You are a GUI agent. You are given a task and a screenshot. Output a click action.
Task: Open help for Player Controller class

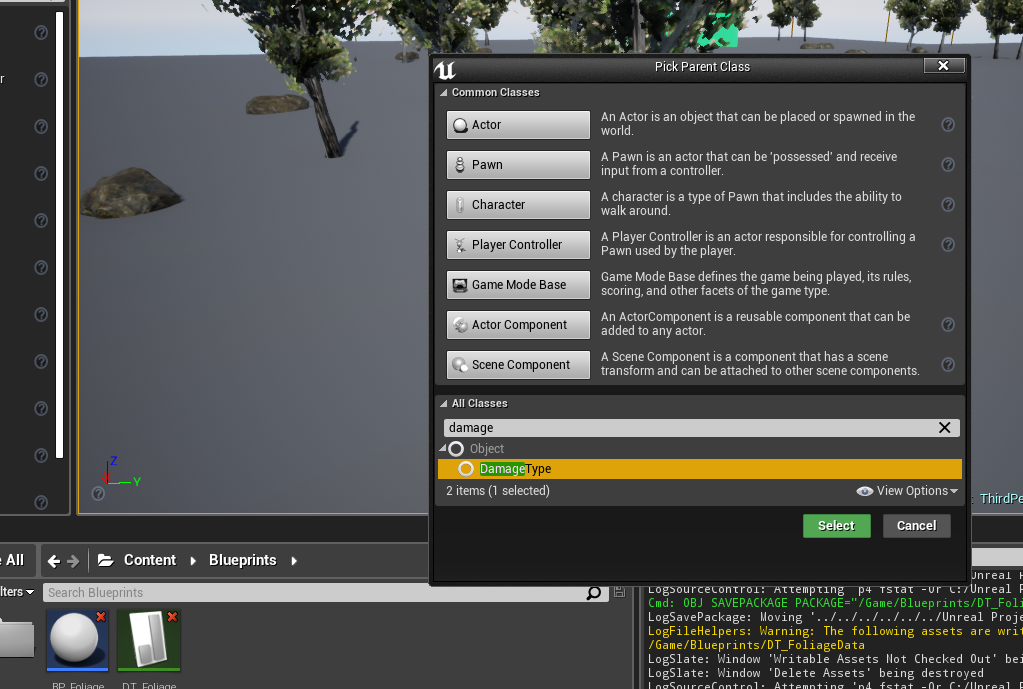coord(948,245)
